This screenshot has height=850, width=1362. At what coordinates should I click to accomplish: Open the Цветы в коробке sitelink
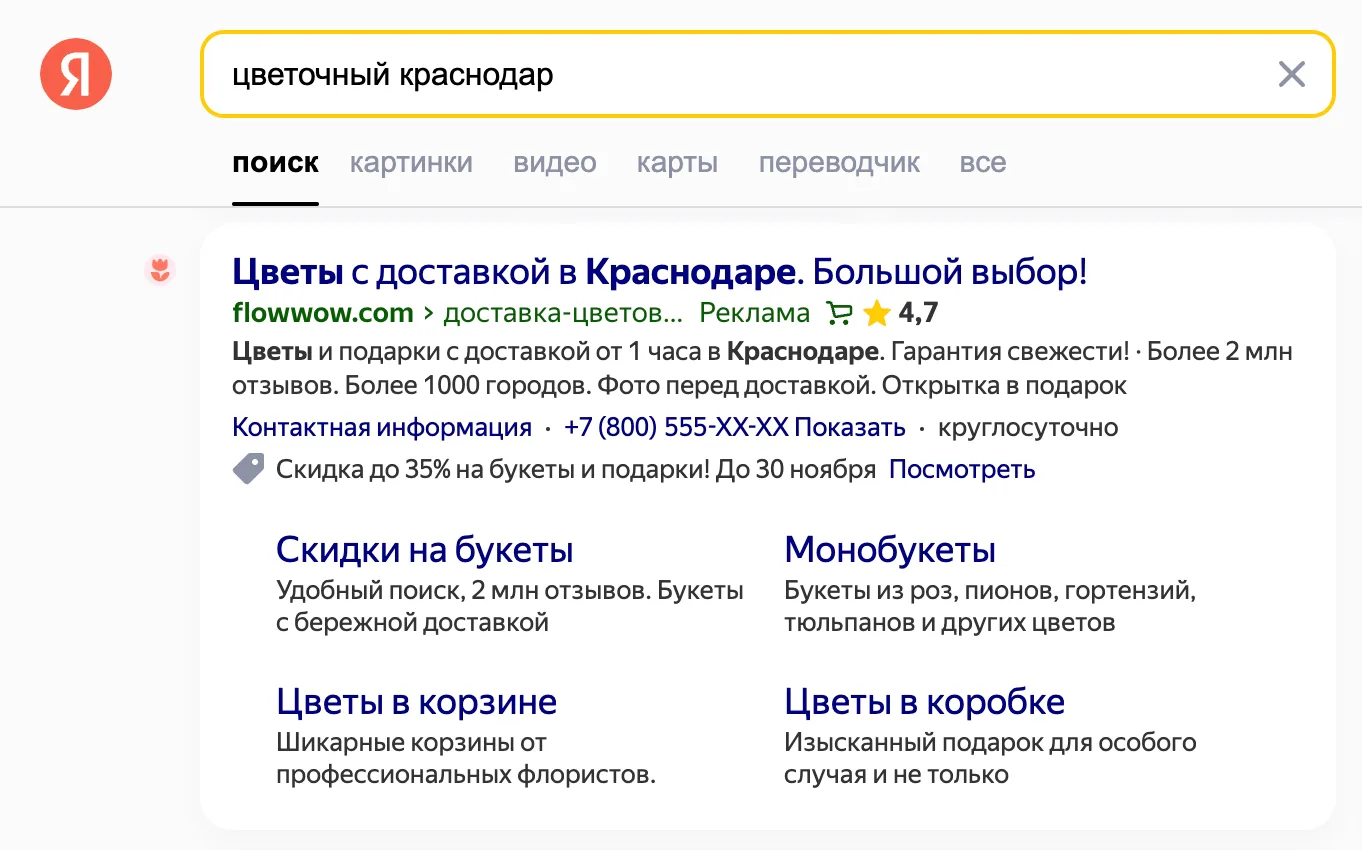pos(924,701)
